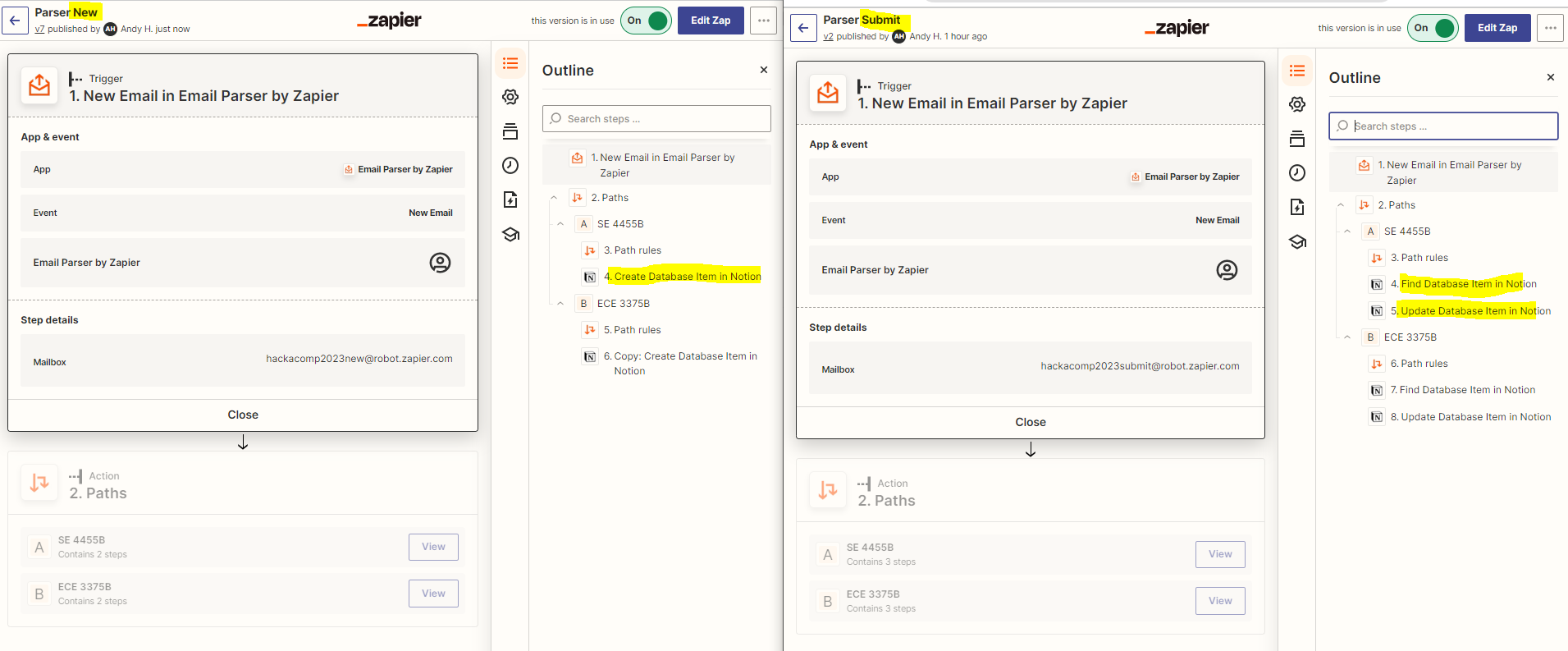Collapse ECE 3375B path in Parser Submit outline
The width and height of the screenshot is (1568, 651).
[1347, 337]
